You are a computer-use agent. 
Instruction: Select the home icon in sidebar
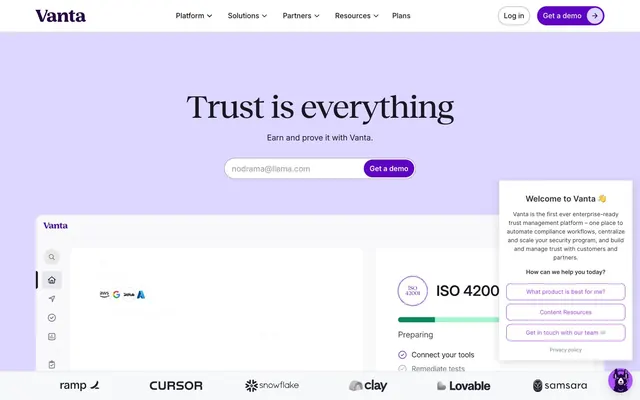pos(52,280)
